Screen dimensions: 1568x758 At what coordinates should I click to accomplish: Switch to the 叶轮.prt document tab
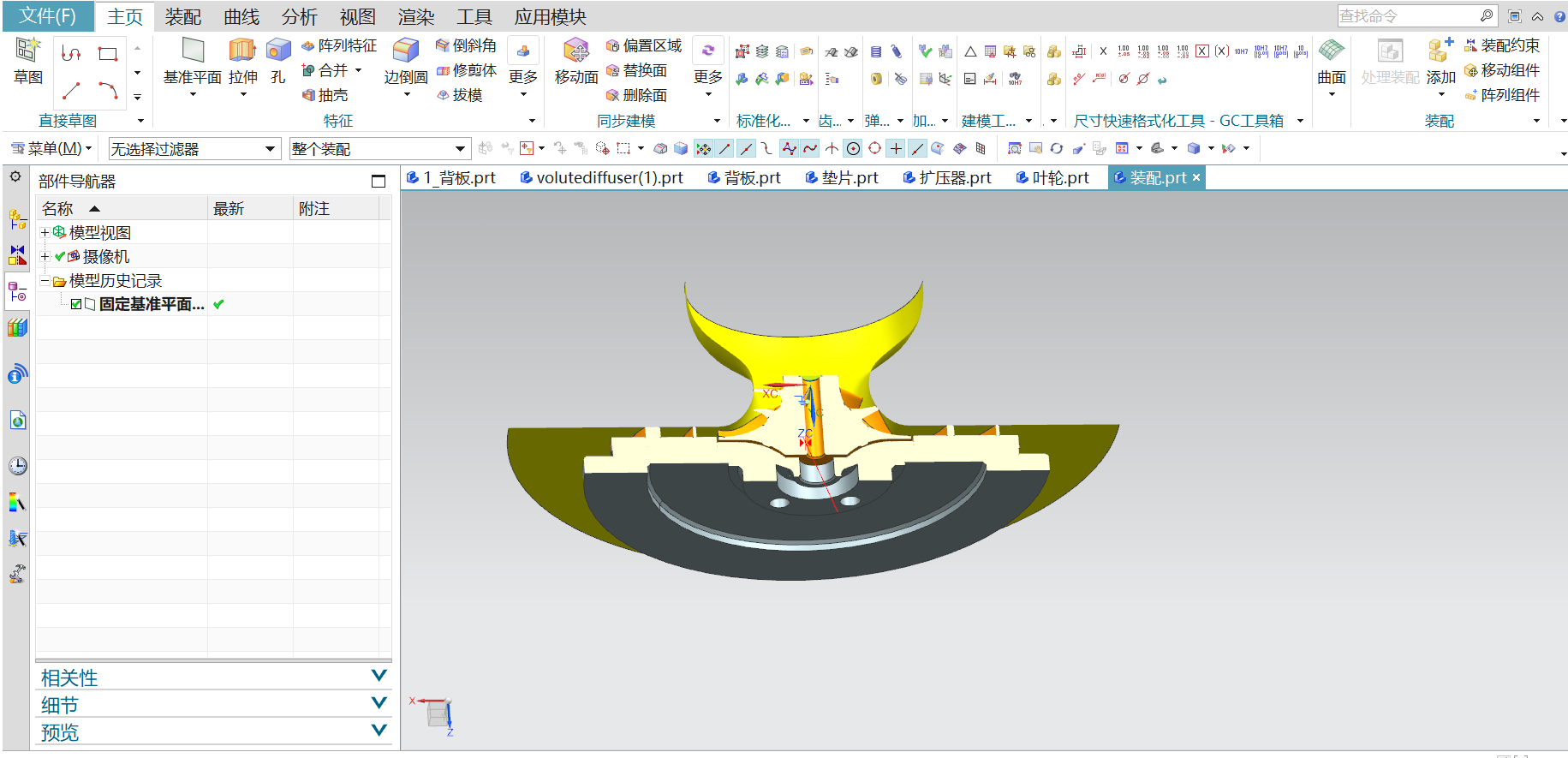(1052, 177)
